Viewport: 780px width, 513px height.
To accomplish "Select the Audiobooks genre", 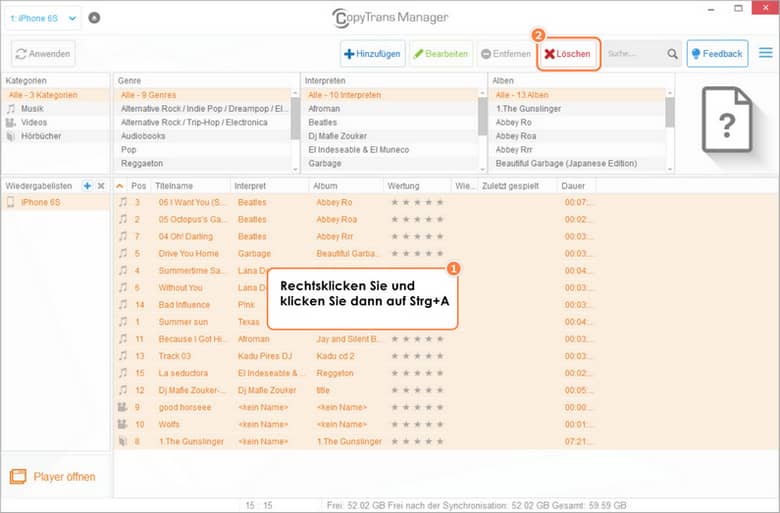I will [x=203, y=136].
